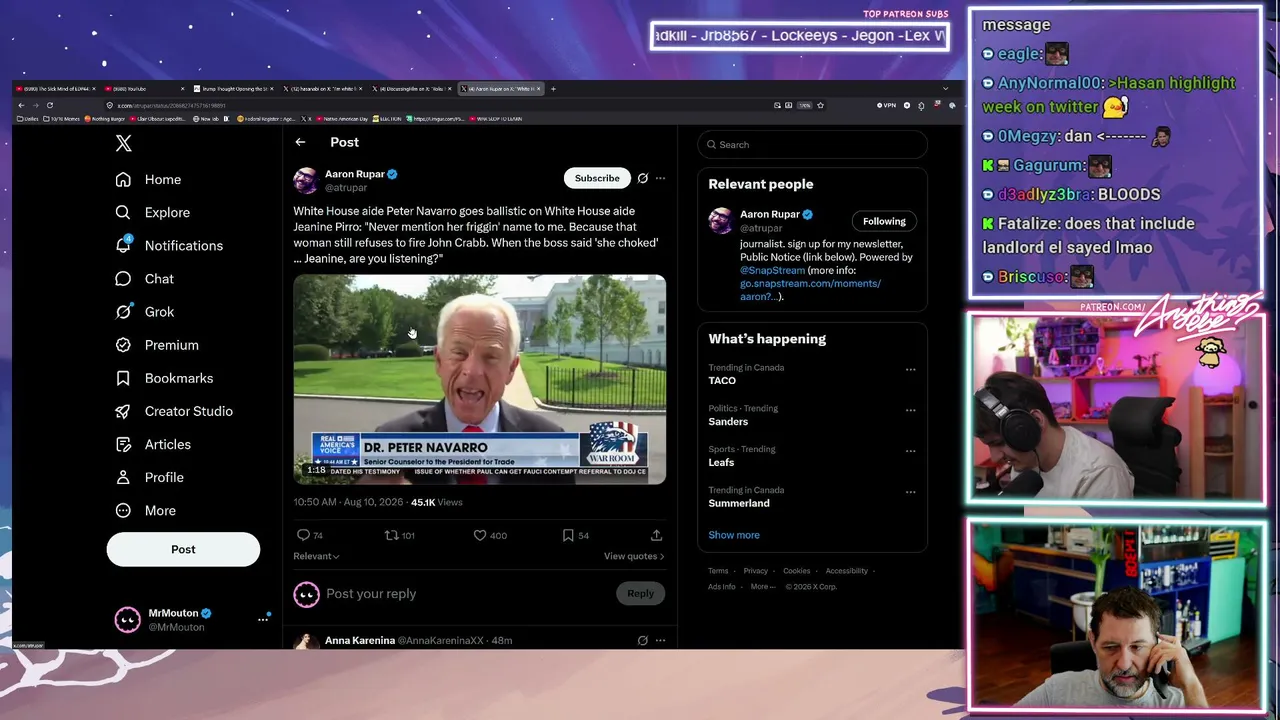1280x720 pixels.
Task: Click the Reply button
Action: point(640,594)
